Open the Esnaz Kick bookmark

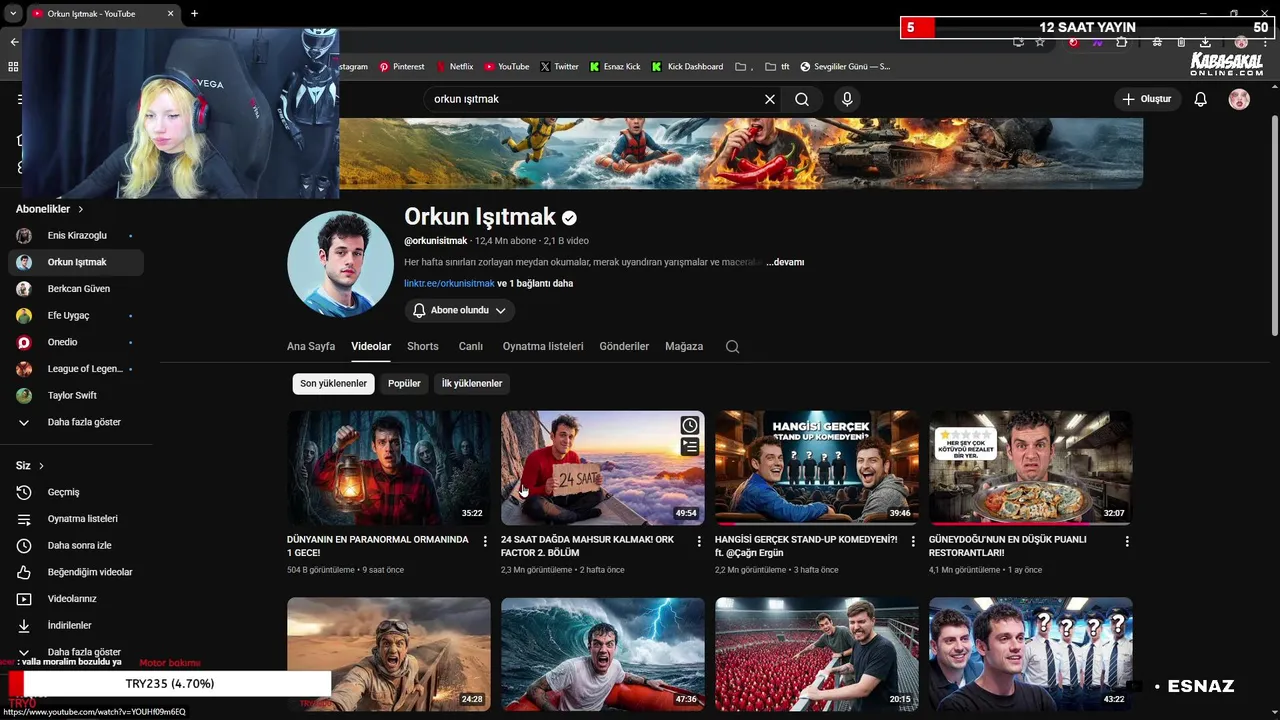click(615, 67)
